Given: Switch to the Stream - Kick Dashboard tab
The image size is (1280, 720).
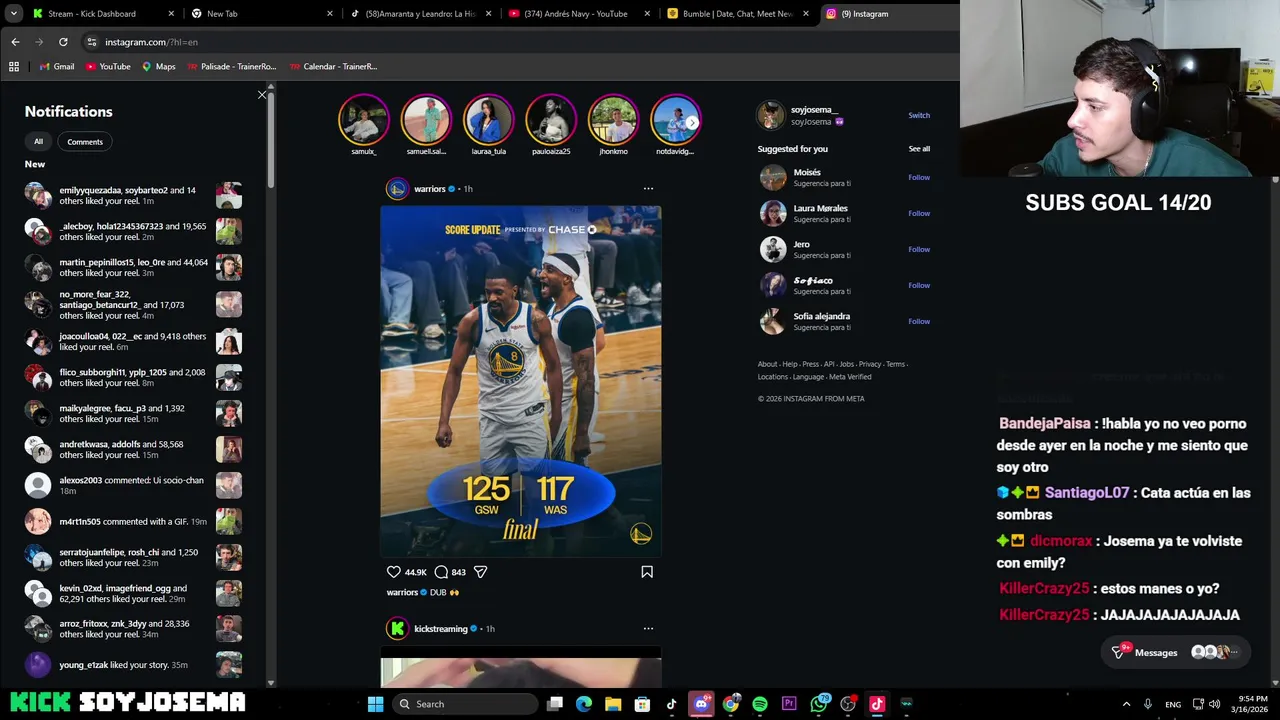Looking at the screenshot, I should [x=103, y=14].
